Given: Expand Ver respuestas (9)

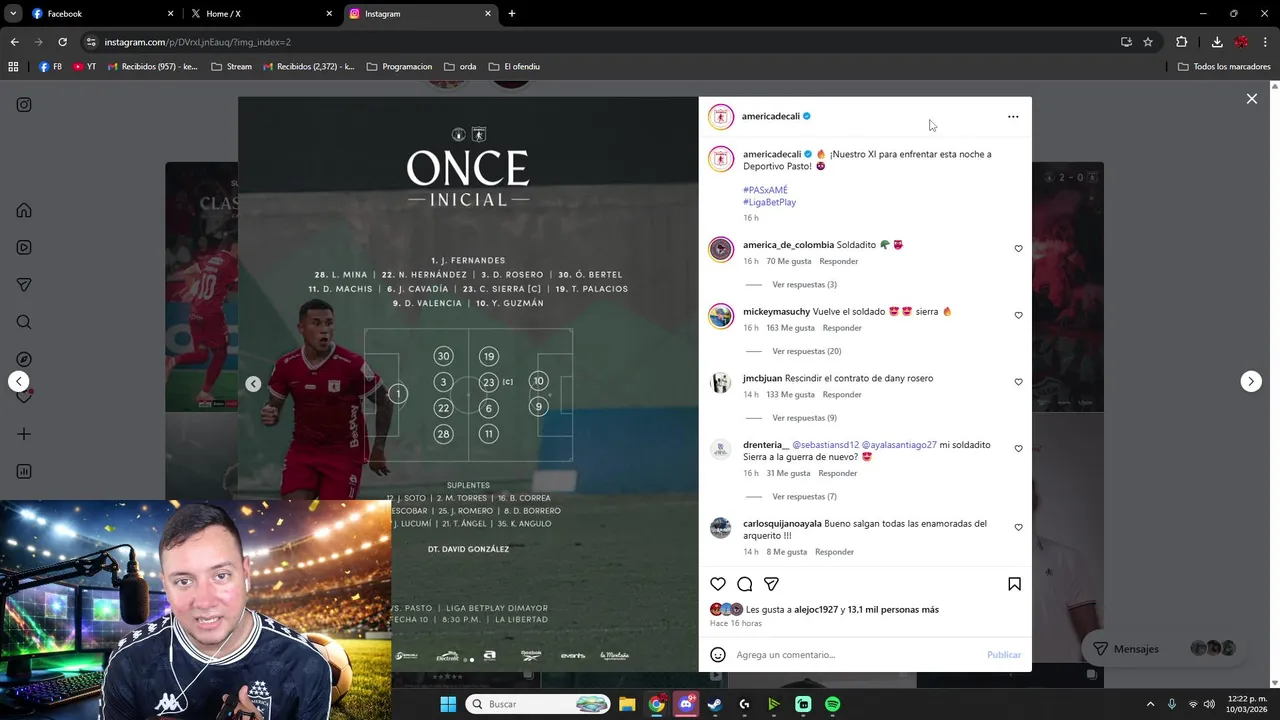Looking at the screenshot, I should (x=804, y=418).
